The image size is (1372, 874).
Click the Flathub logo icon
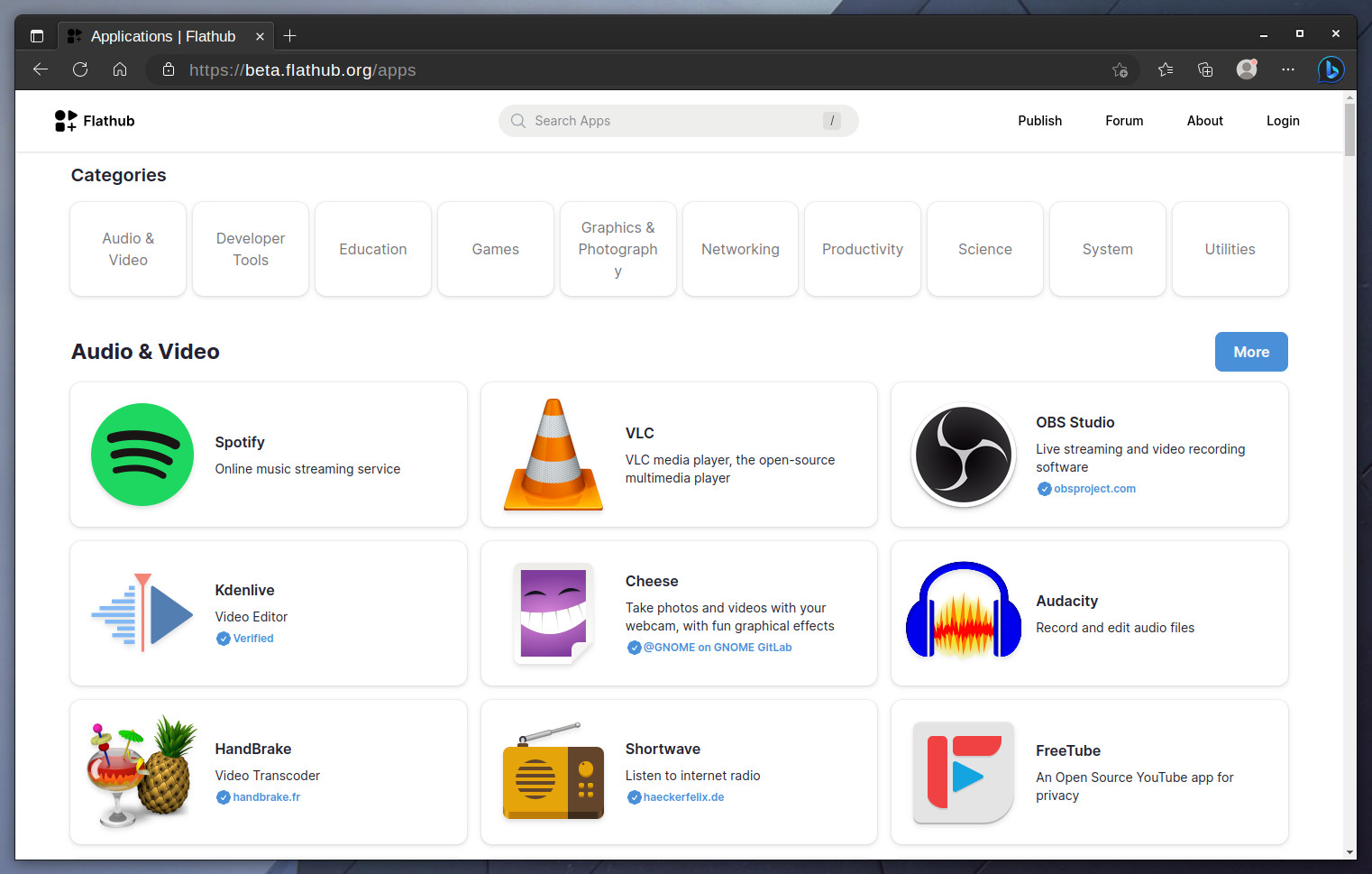tap(65, 121)
